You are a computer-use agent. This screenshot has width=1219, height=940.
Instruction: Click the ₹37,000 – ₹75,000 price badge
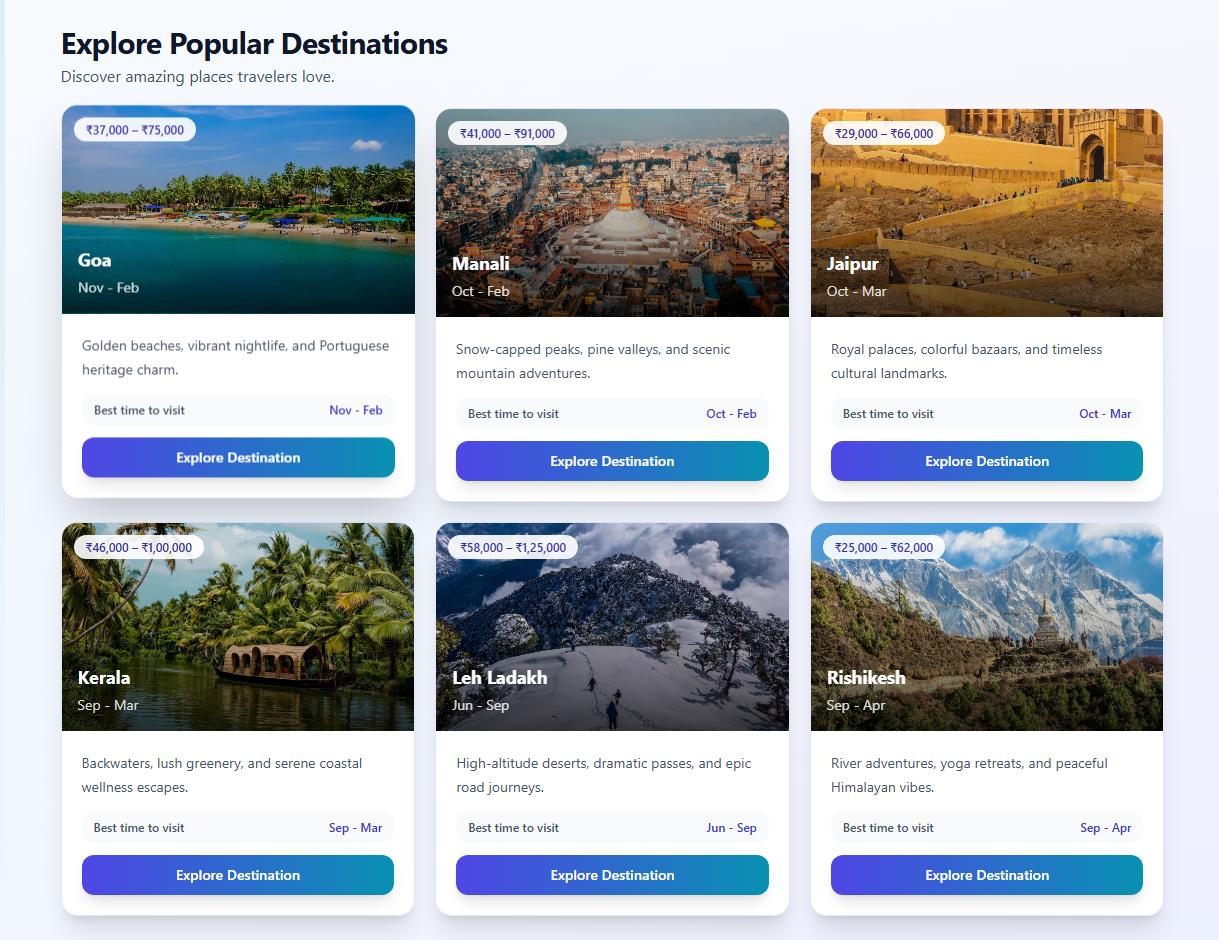tap(135, 130)
